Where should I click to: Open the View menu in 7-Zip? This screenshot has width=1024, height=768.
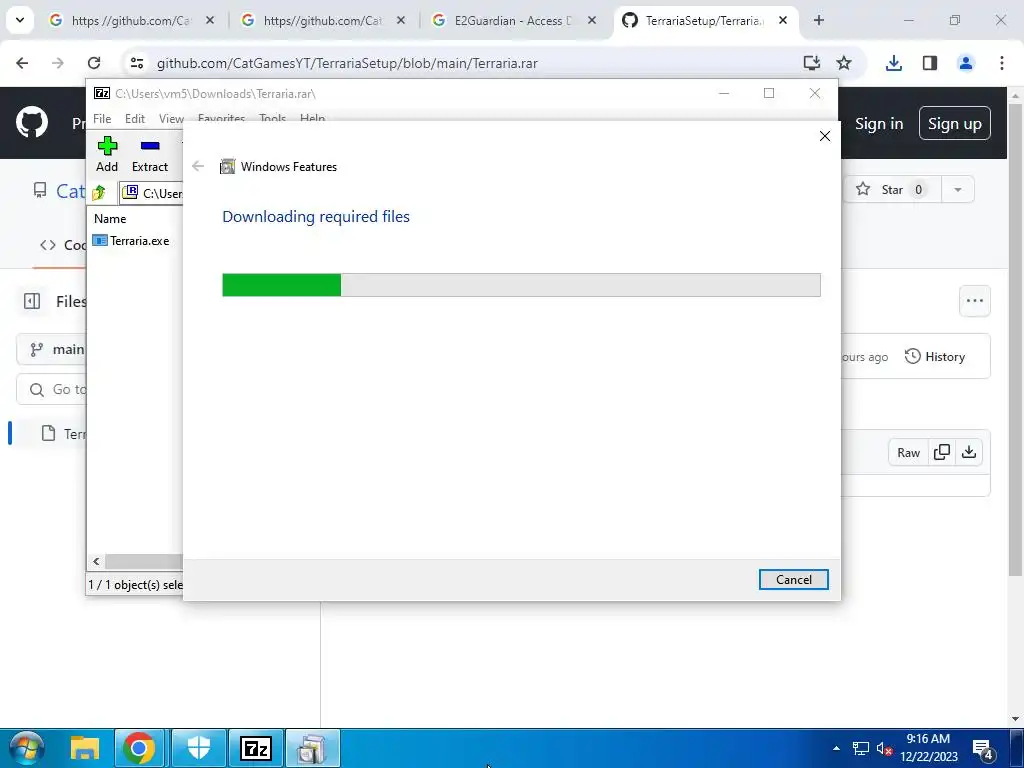tap(171, 119)
